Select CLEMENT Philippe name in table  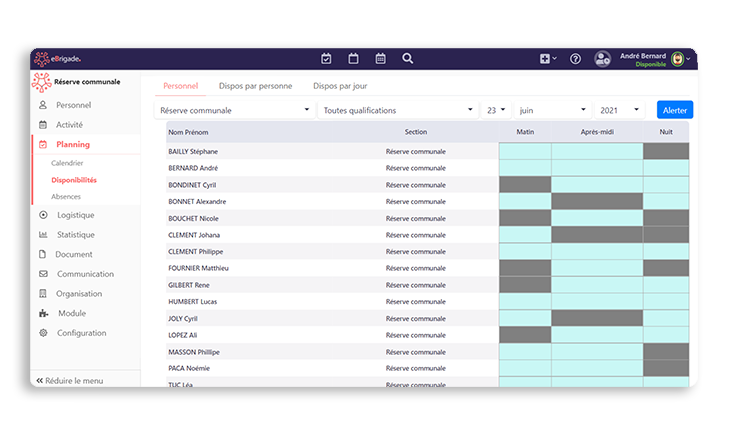click(x=196, y=251)
